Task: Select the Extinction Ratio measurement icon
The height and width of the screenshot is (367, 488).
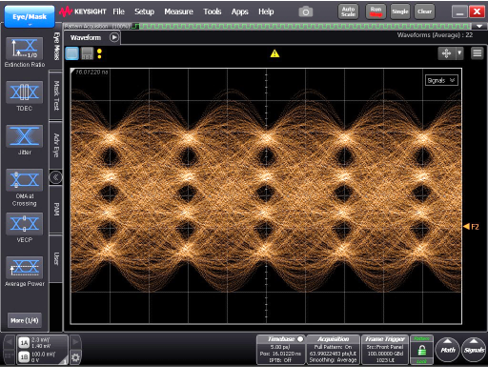Action: pos(25,49)
